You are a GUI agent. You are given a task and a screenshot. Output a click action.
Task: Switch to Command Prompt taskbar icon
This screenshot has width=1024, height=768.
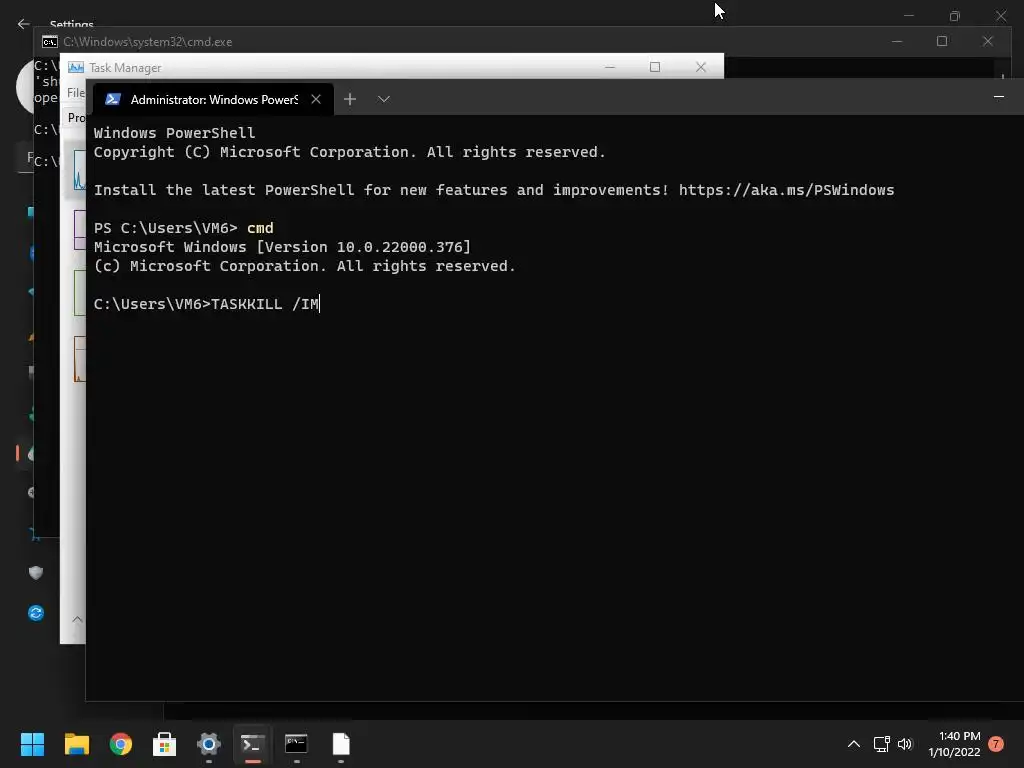pos(296,744)
